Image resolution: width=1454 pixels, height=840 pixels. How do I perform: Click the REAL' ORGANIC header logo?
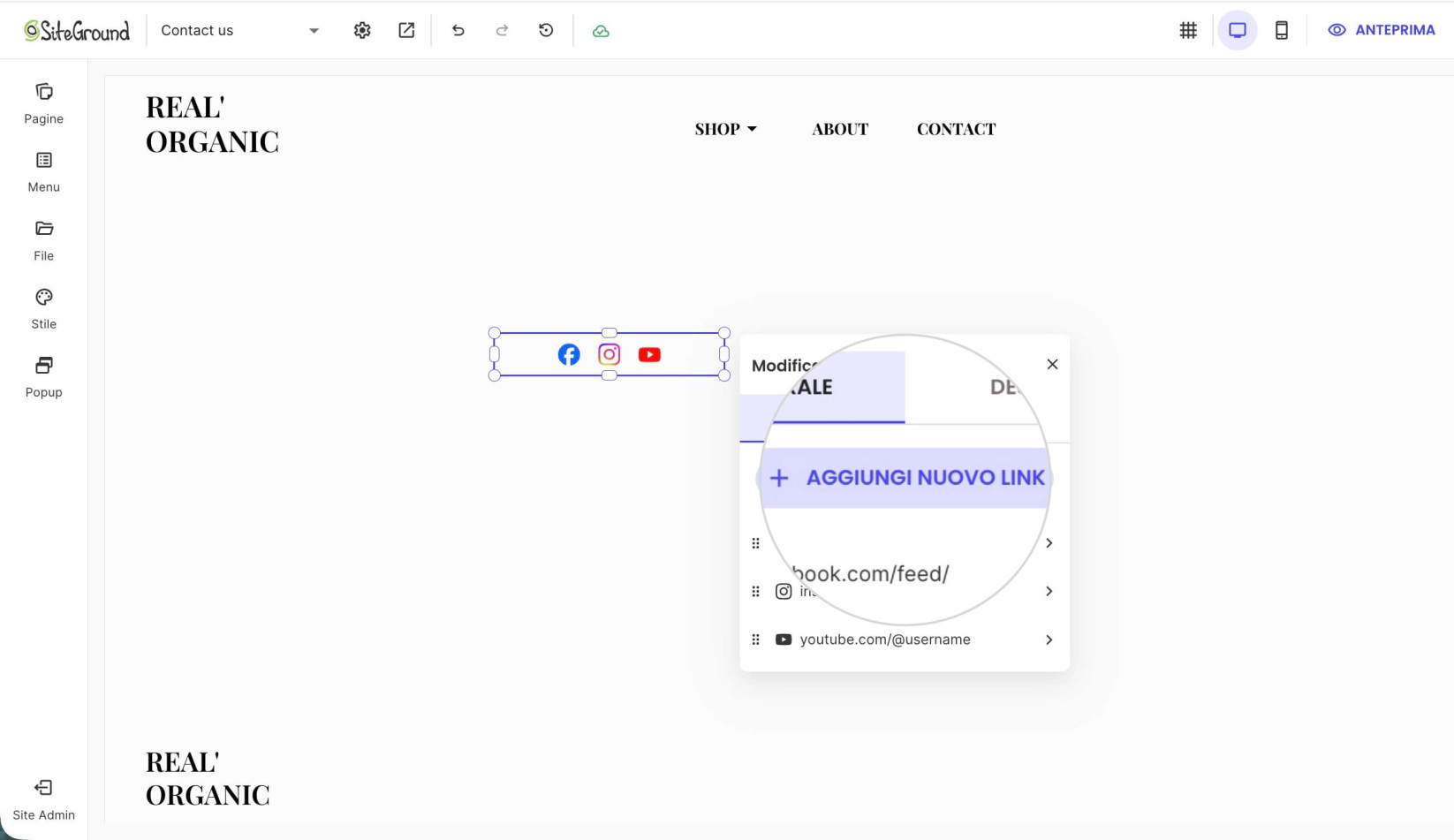click(212, 124)
